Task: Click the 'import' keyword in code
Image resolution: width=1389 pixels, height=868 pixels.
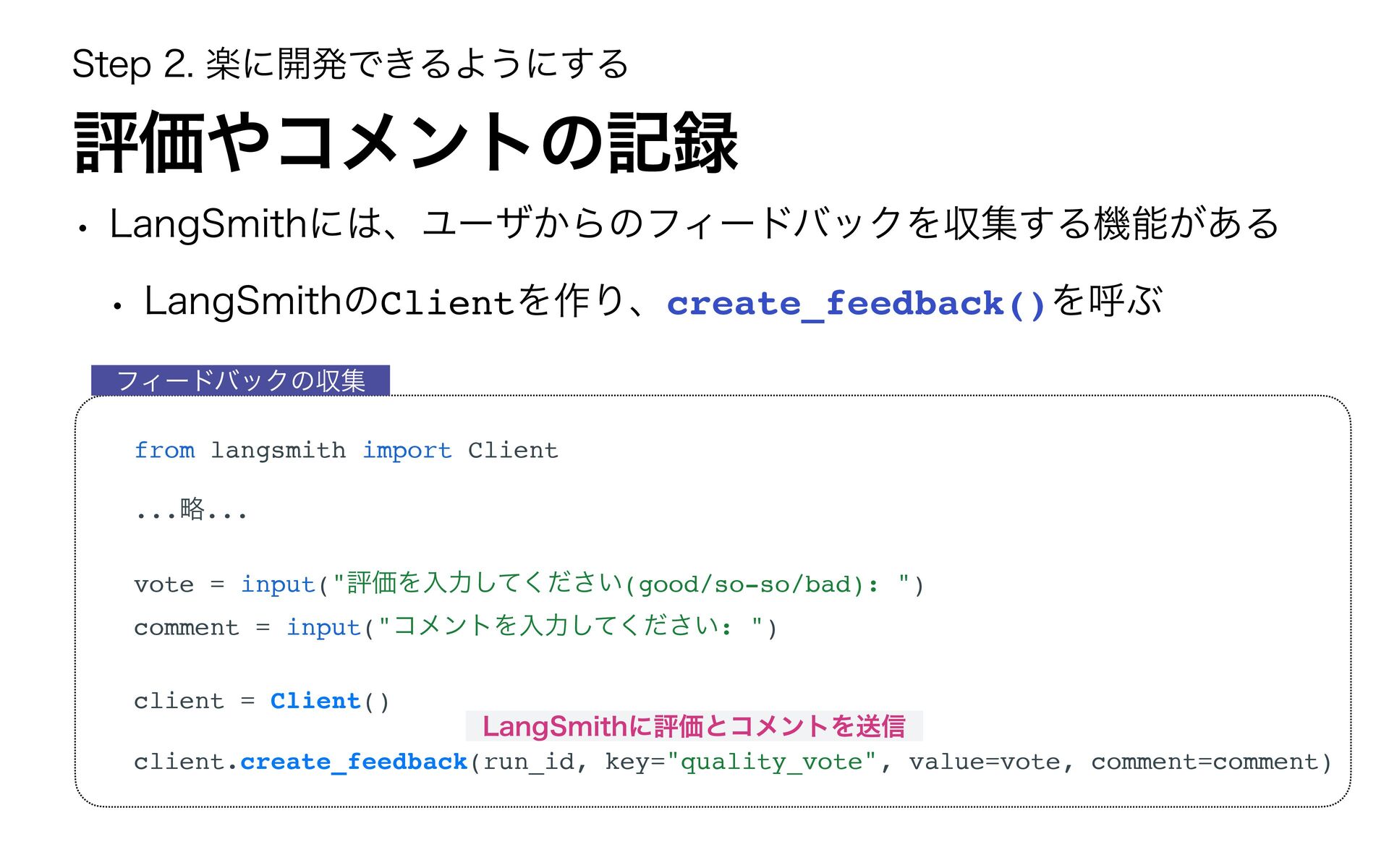Action: (x=407, y=451)
